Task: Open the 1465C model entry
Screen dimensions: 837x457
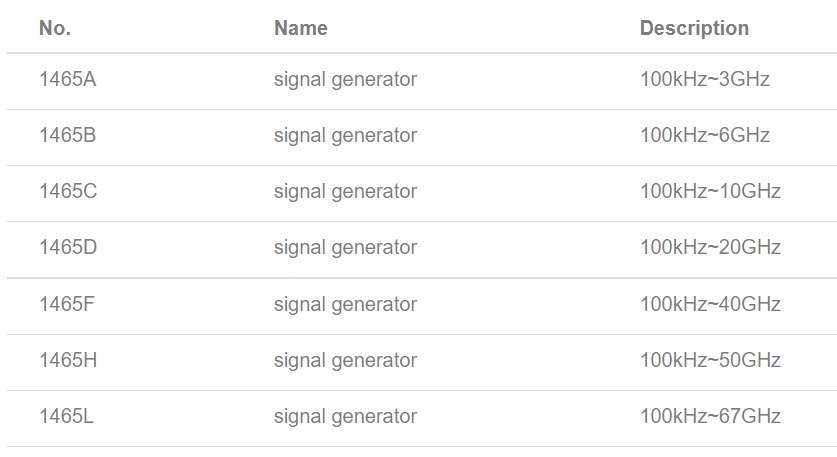Action: click(x=68, y=191)
